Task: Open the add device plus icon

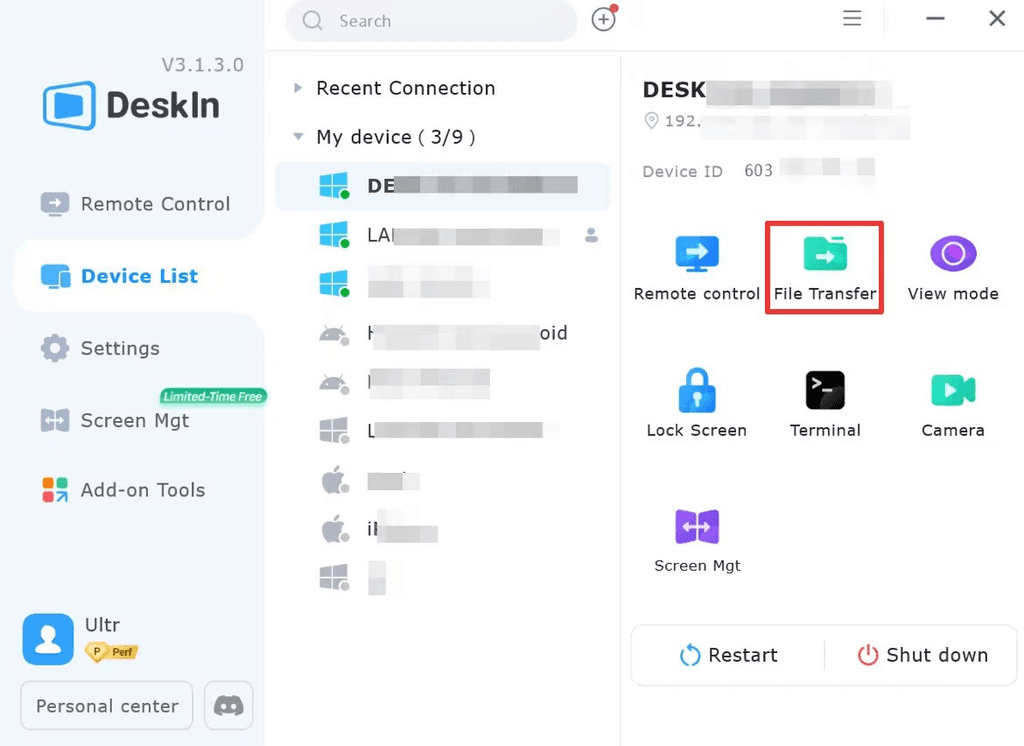Action: click(603, 19)
